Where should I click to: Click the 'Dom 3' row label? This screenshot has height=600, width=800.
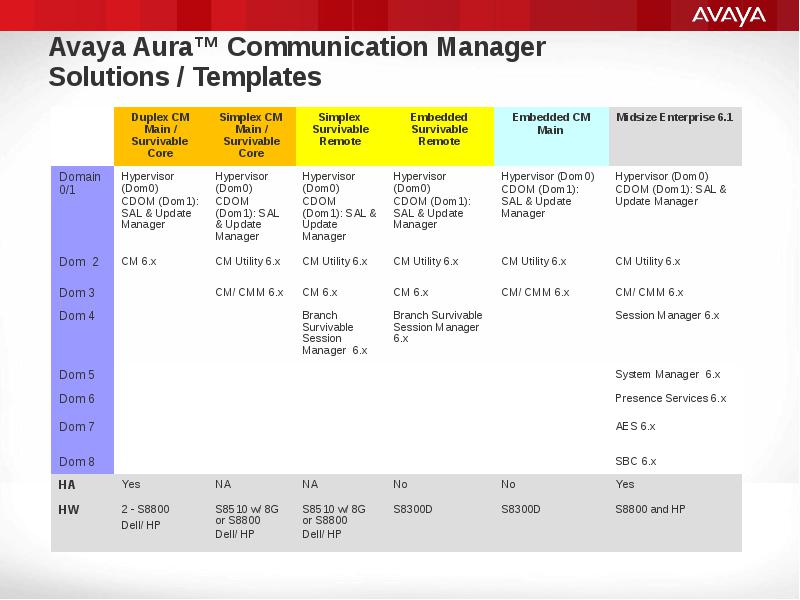point(77,293)
